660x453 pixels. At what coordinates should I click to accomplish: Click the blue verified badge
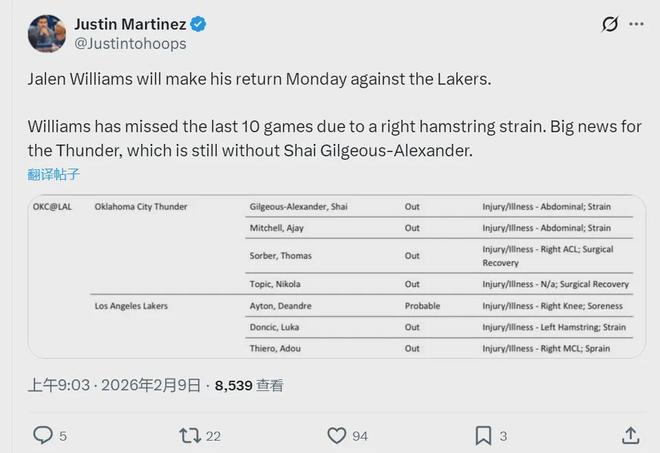point(200,24)
